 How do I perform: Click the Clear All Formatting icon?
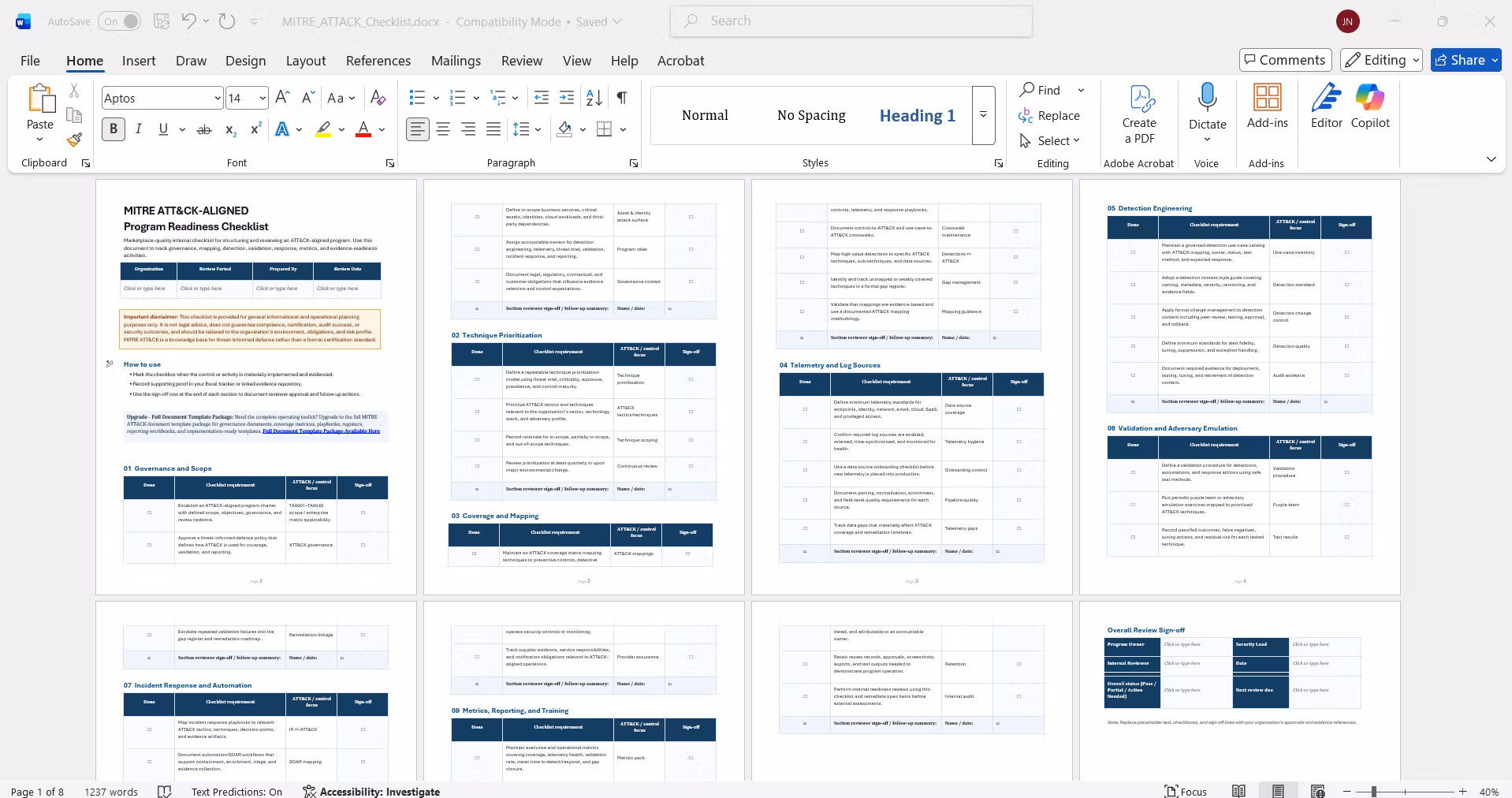tap(378, 98)
